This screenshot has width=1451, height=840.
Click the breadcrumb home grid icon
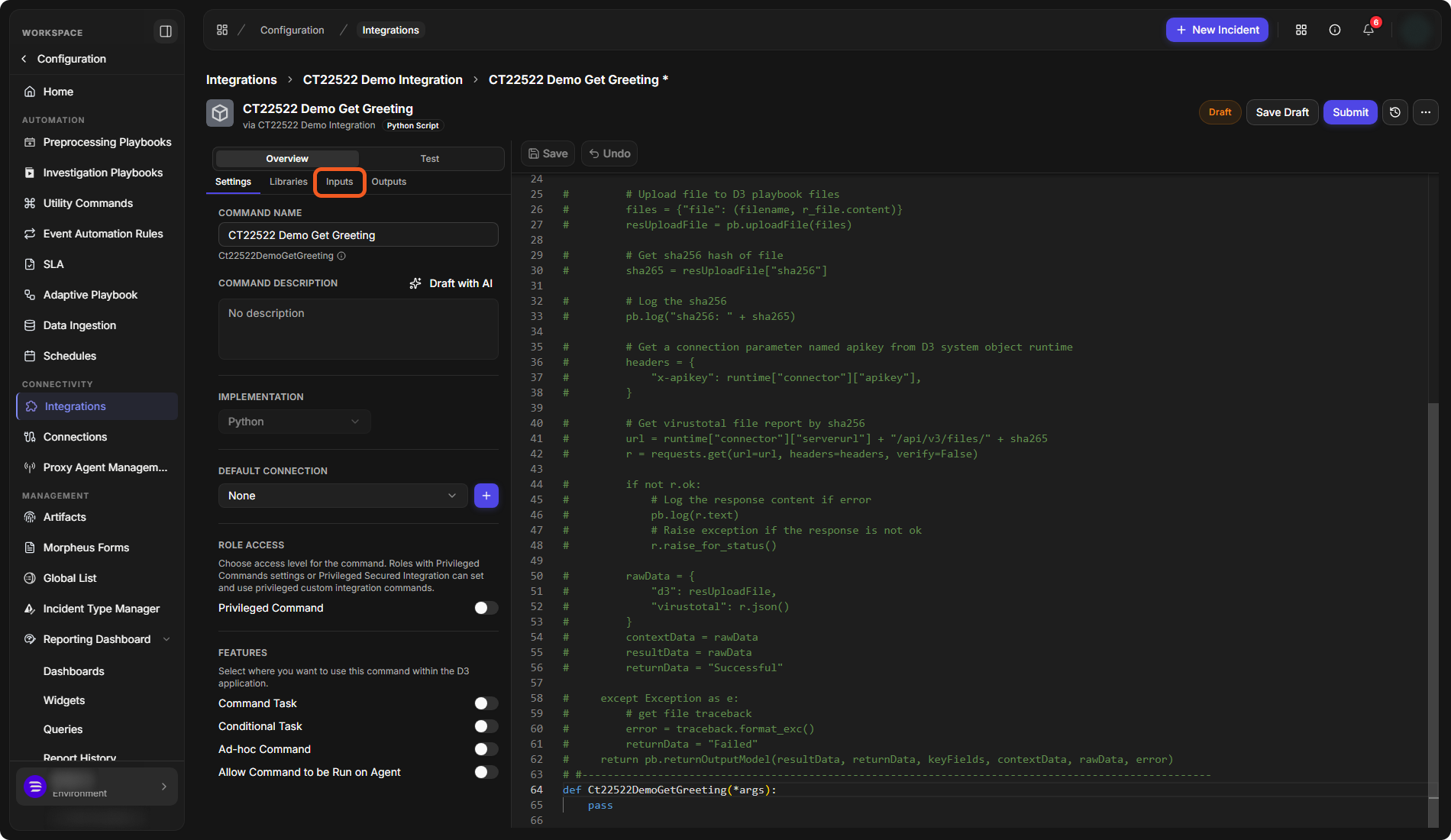[x=222, y=30]
